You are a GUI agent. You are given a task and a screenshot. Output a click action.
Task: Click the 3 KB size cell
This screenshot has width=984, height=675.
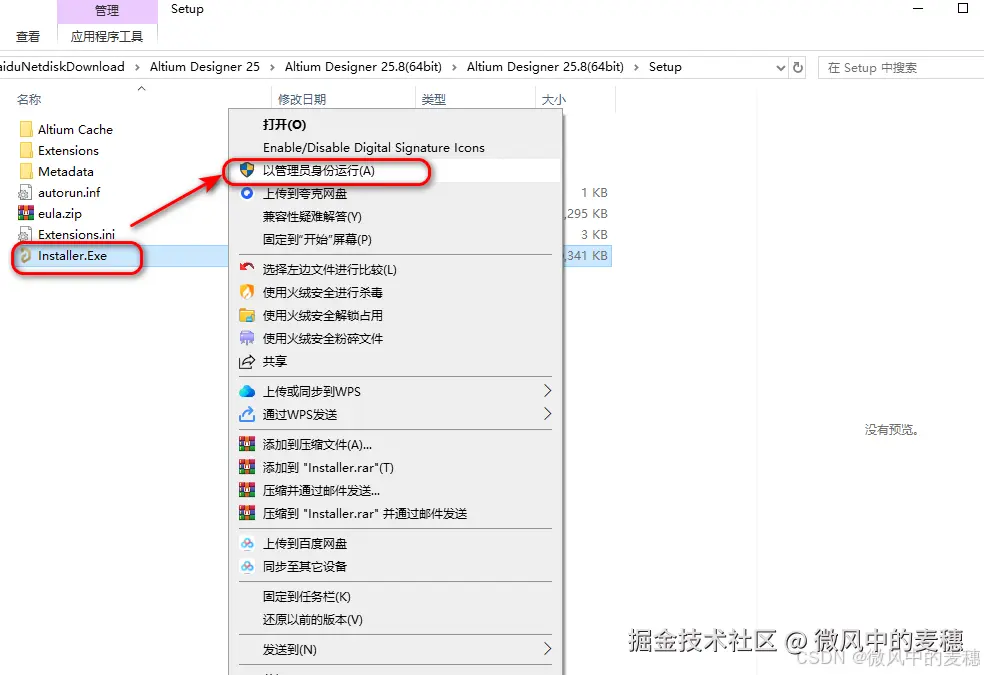pos(594,235)
